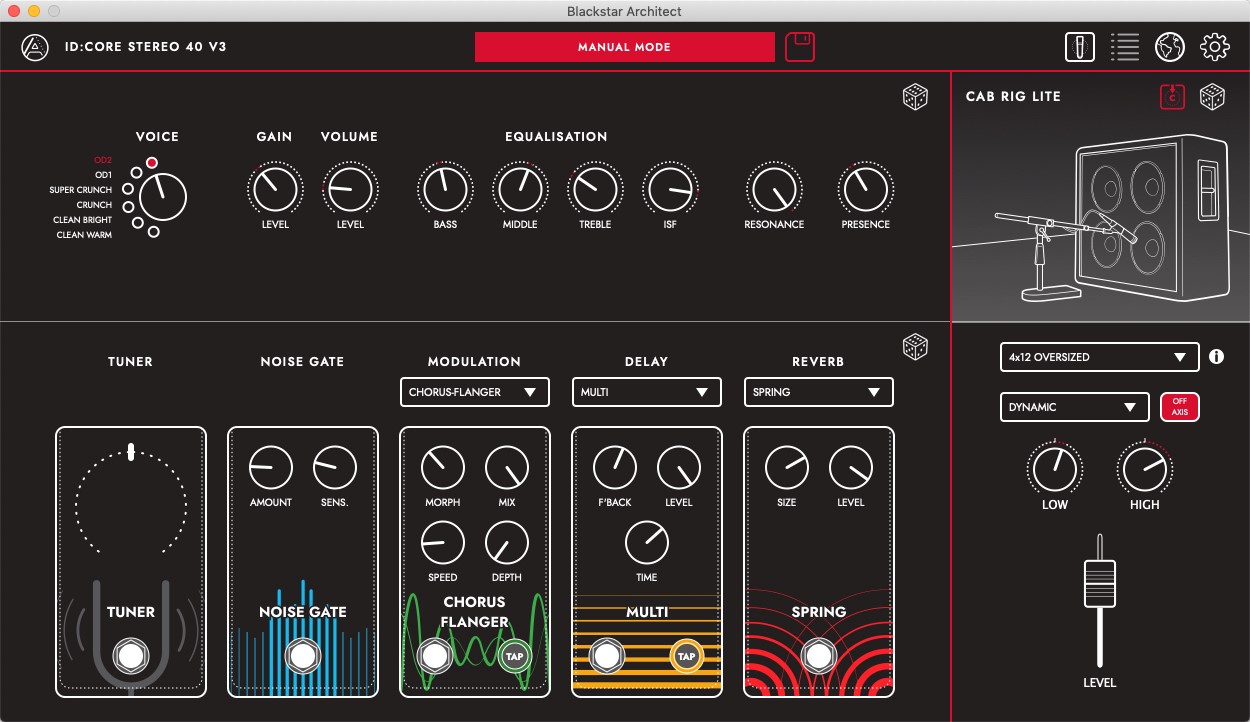Click the modulation Depth knob
Viewport: 1250px width, 722px height.
(x=507, y=543)
